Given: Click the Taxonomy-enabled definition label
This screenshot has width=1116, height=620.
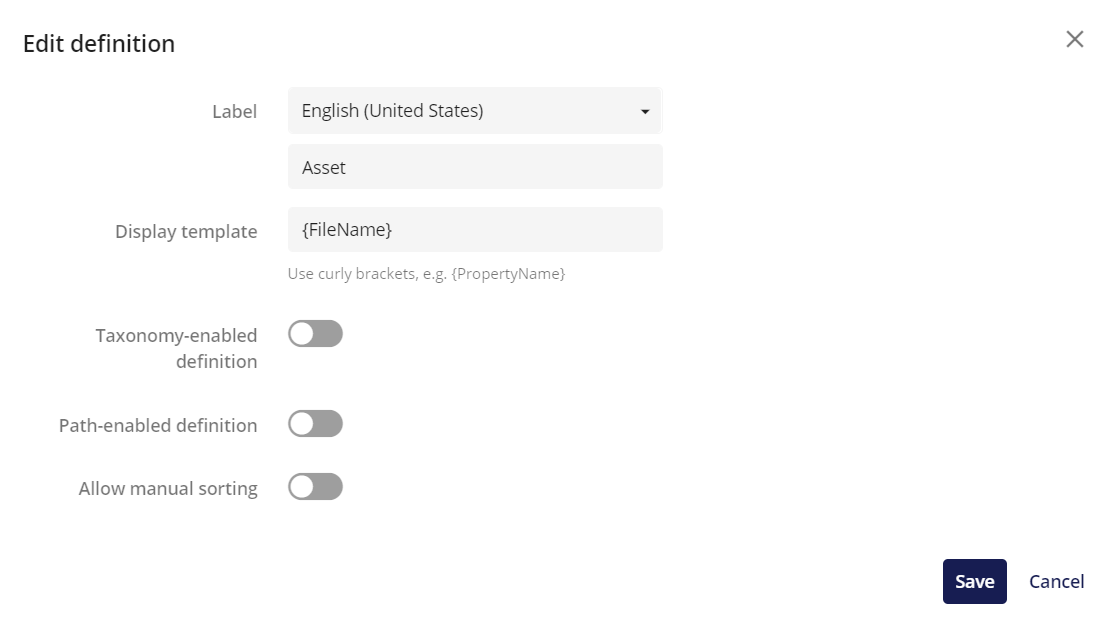Looking at the screenshot, I should [177, 347].
